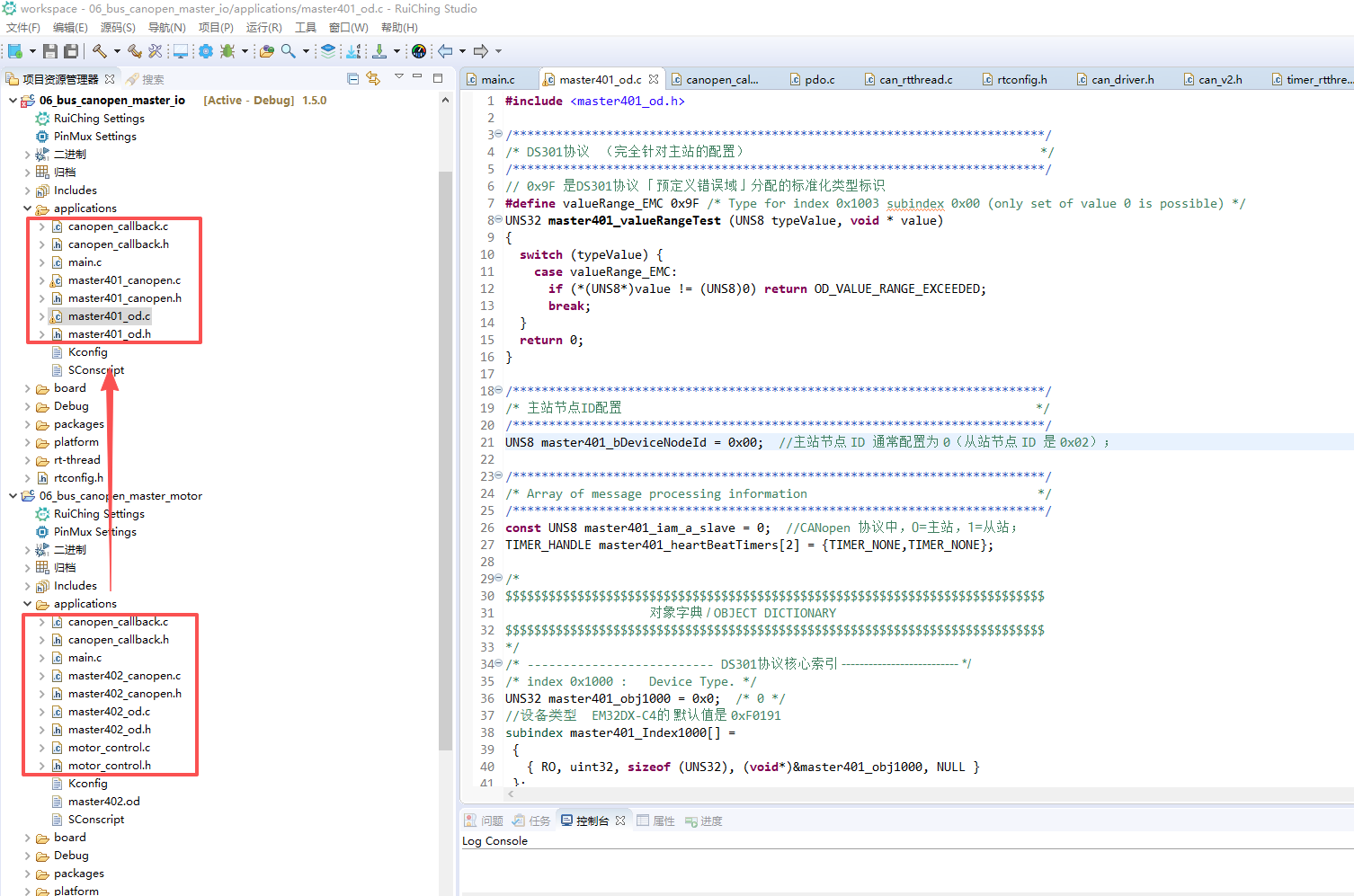
Task: Switch to the can_driver.h editor tab
Action: [1122, 80]
